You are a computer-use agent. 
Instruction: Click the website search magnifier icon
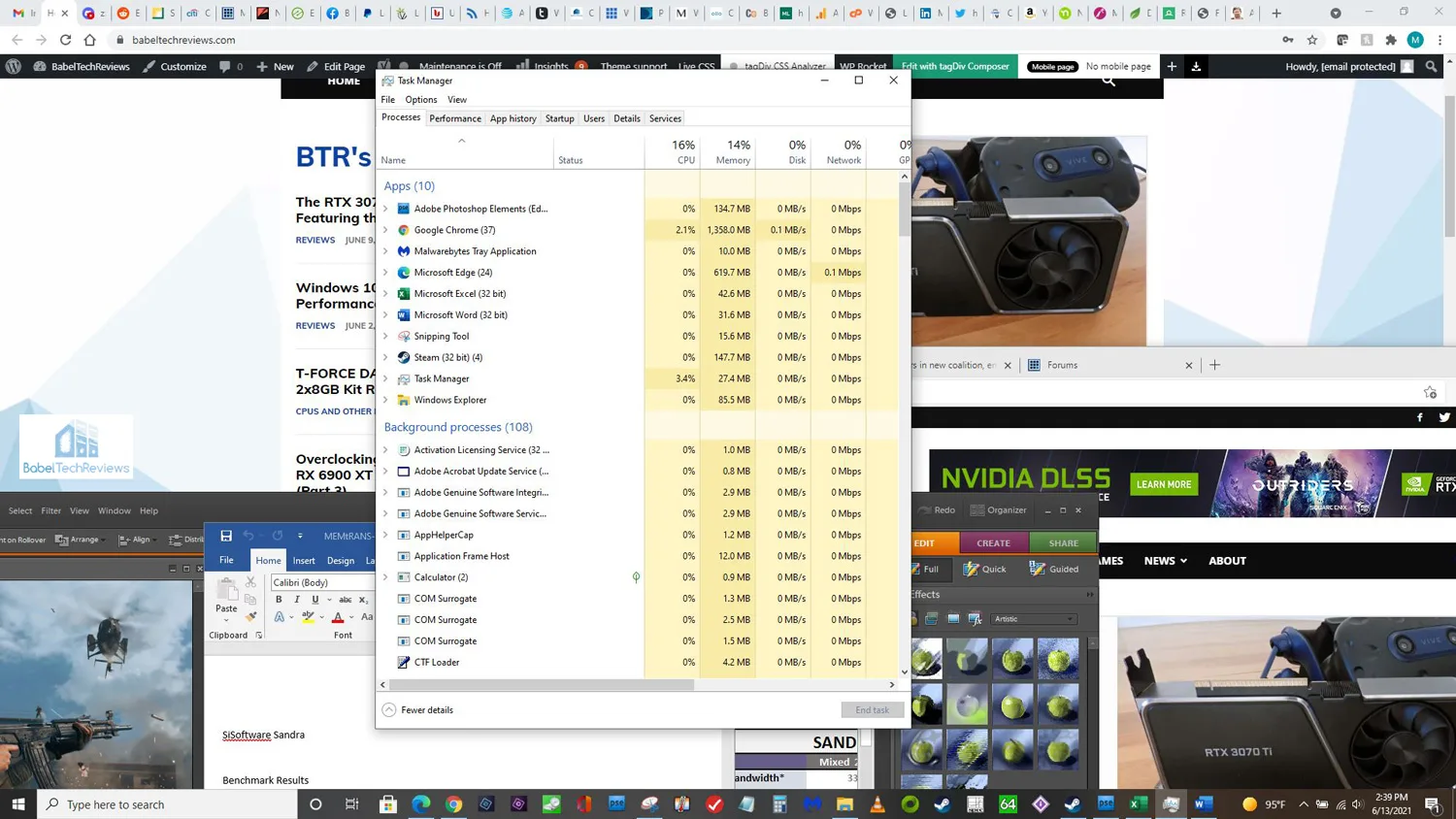[1109, 82]
